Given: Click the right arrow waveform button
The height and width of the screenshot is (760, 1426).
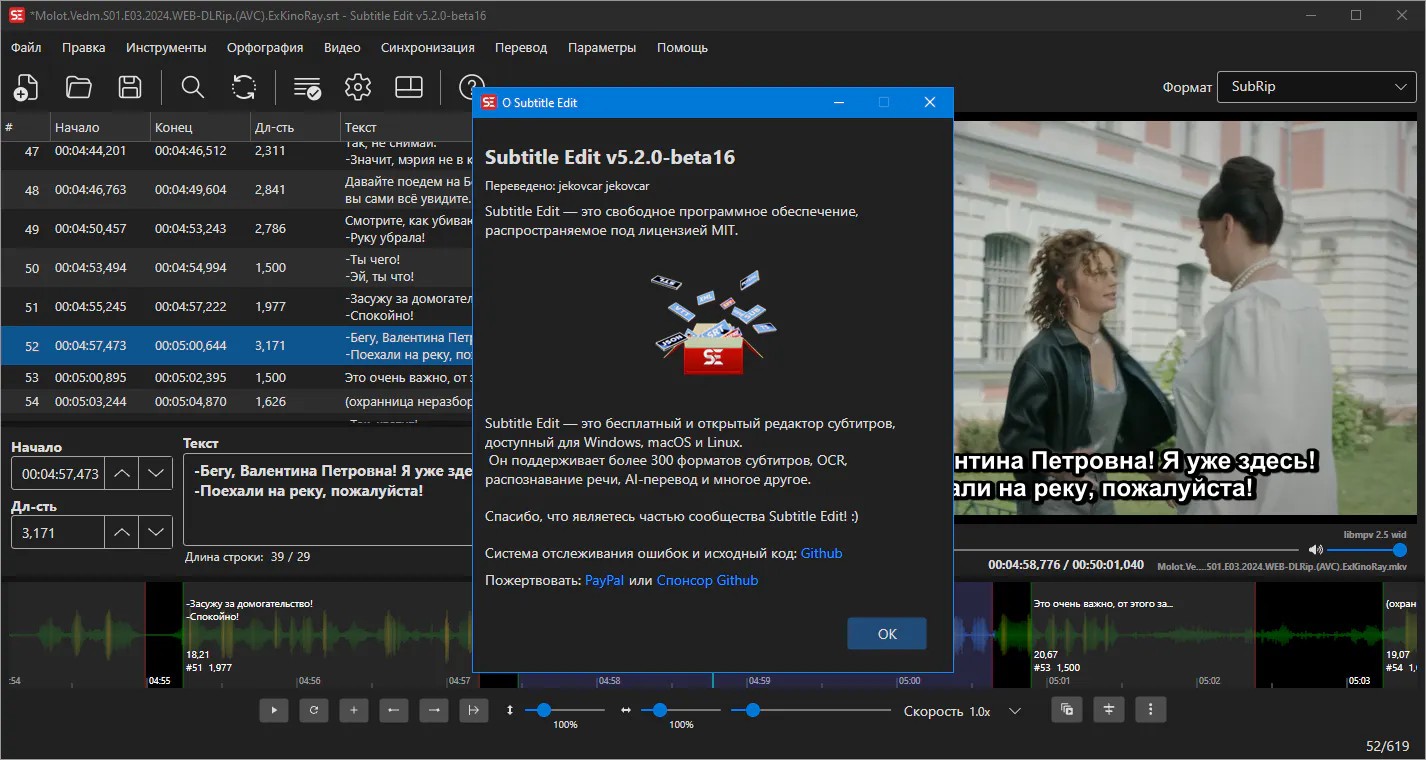Looking at the screenshot, I should tap(433, 710).
